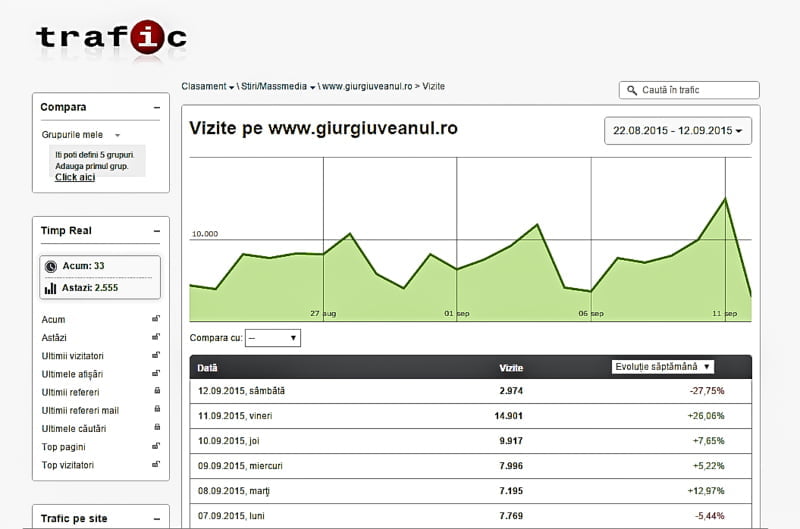The image size is (800, 529).
Task: Open the Evoluție săptămână dropdown
Action: pyautogui.click(x=662, y=367)
